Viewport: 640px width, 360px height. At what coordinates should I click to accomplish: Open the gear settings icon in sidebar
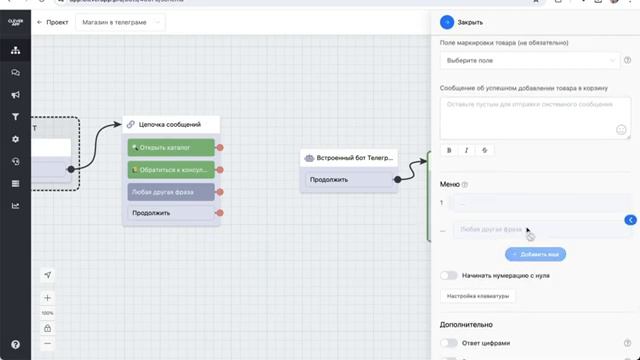(x=16, y=139)
